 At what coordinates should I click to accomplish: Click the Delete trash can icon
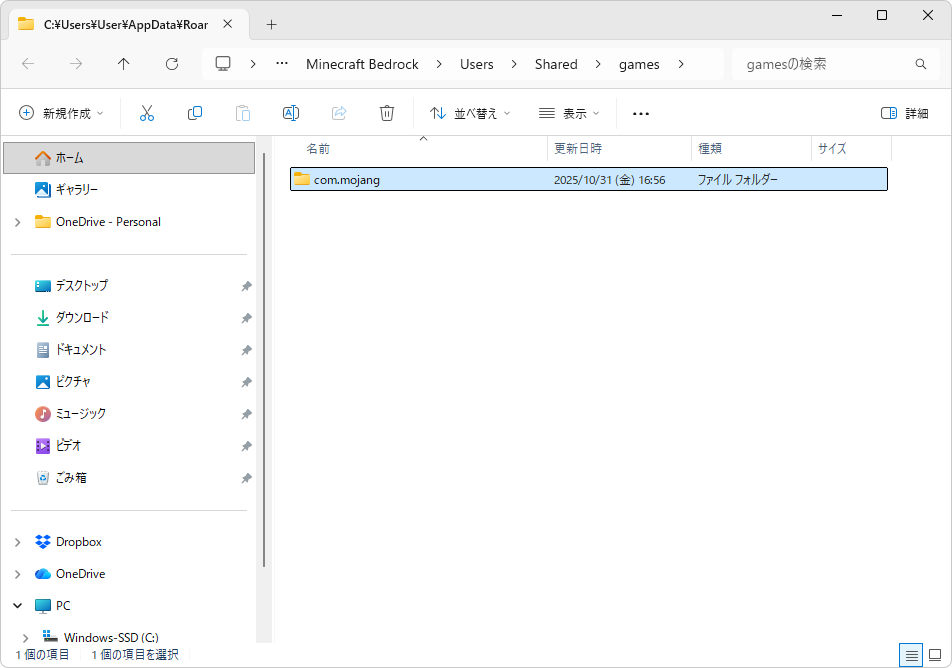pos(387,114)
